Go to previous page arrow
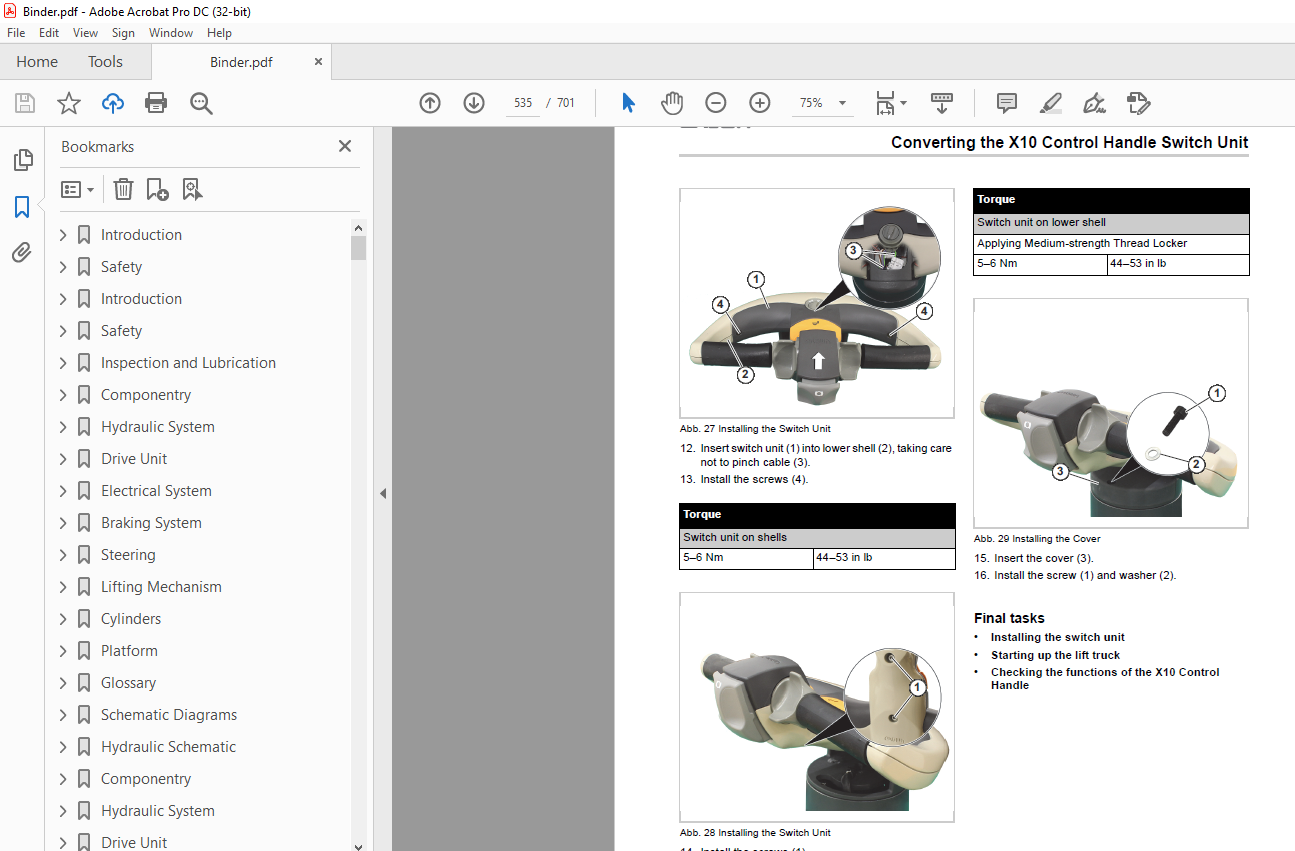The width and height of the screenshot is (1295, 851). 430,103
